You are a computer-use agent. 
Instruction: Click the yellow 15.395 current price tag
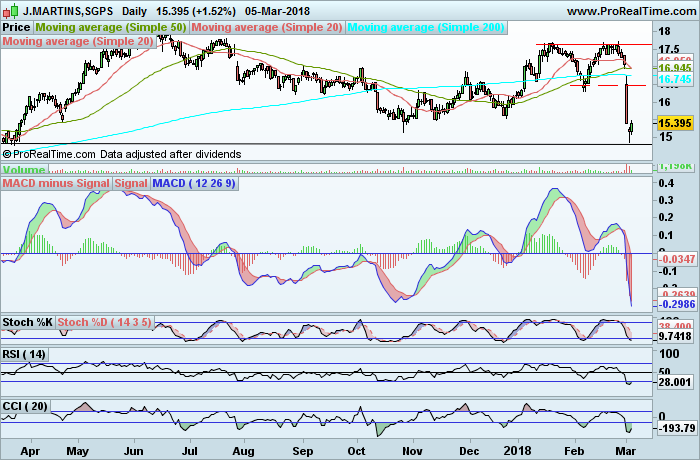675,123
